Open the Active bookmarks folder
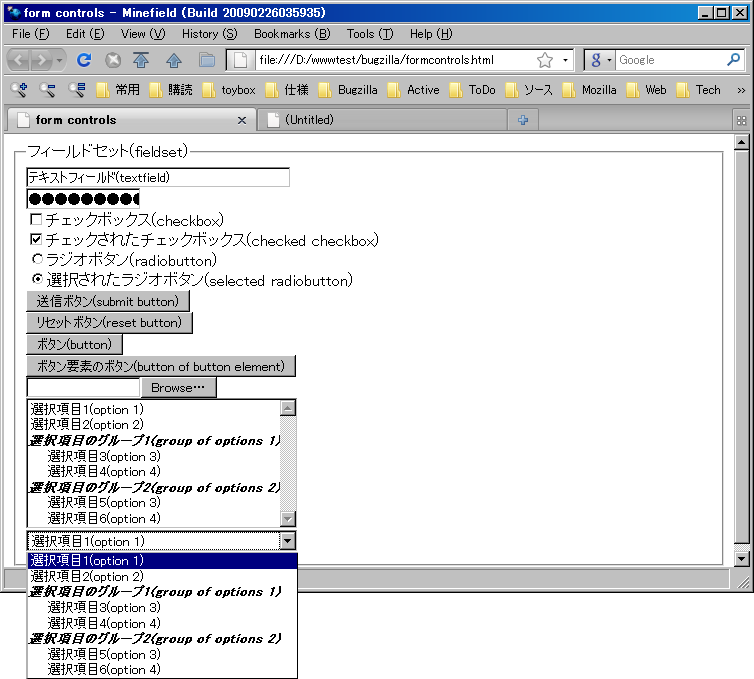754x679 pixels. click(414, 89)
